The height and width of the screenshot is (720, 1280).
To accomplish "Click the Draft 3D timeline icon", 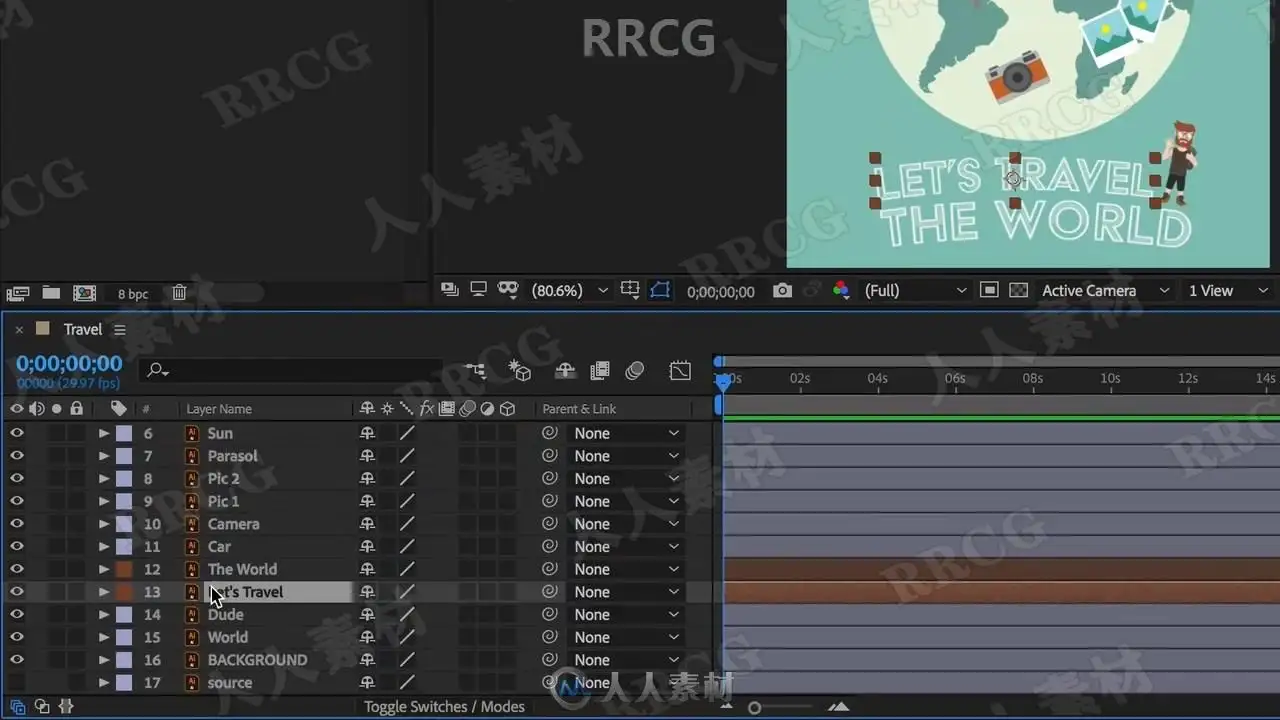I will click(520, 371).
